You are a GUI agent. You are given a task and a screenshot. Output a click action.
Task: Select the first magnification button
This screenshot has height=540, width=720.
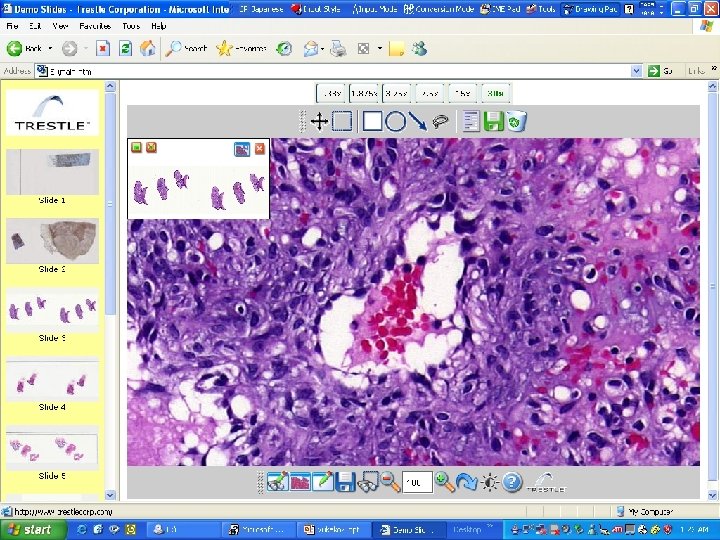(x=331, y=93)
